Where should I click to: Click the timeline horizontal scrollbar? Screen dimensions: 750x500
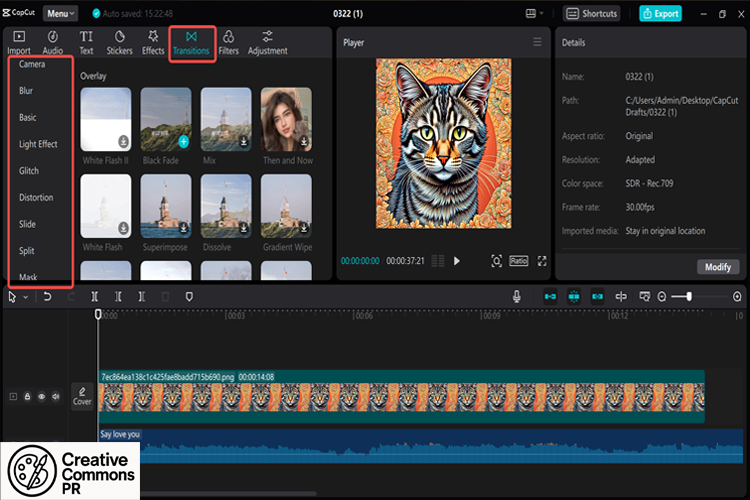[x=228, y=493]
